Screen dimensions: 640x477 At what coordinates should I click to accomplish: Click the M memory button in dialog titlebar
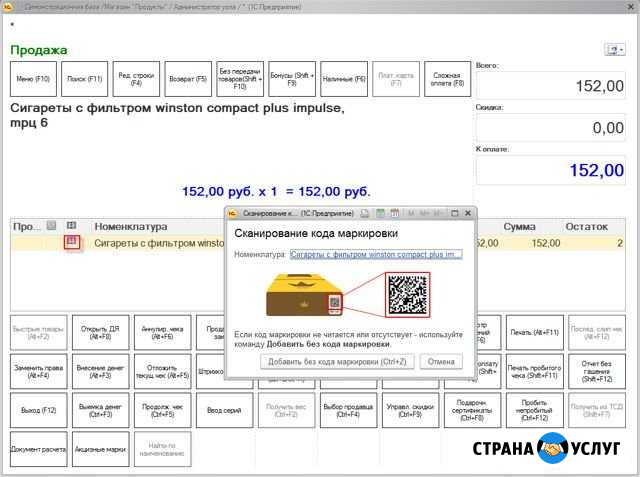pos(411,213)
